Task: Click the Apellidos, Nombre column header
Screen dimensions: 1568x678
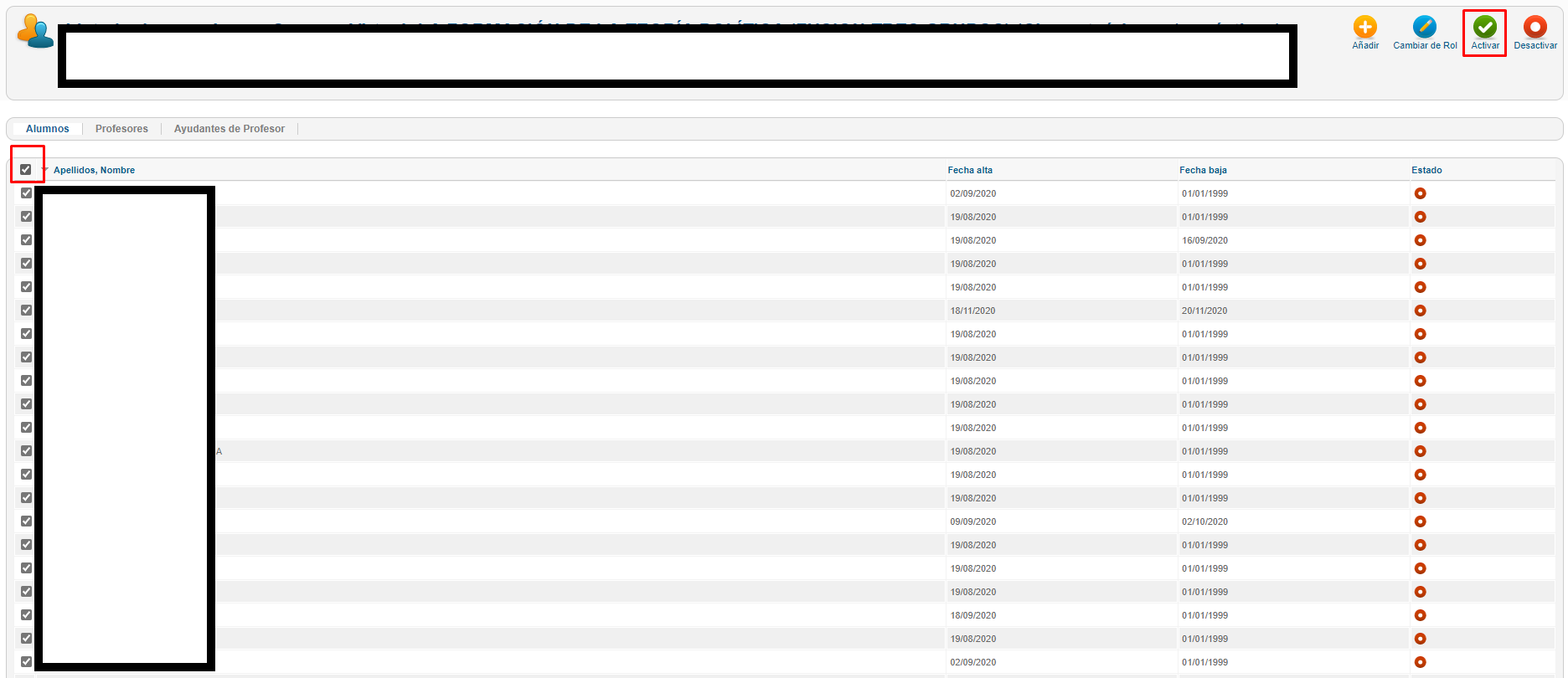Action: pos(94,170)
